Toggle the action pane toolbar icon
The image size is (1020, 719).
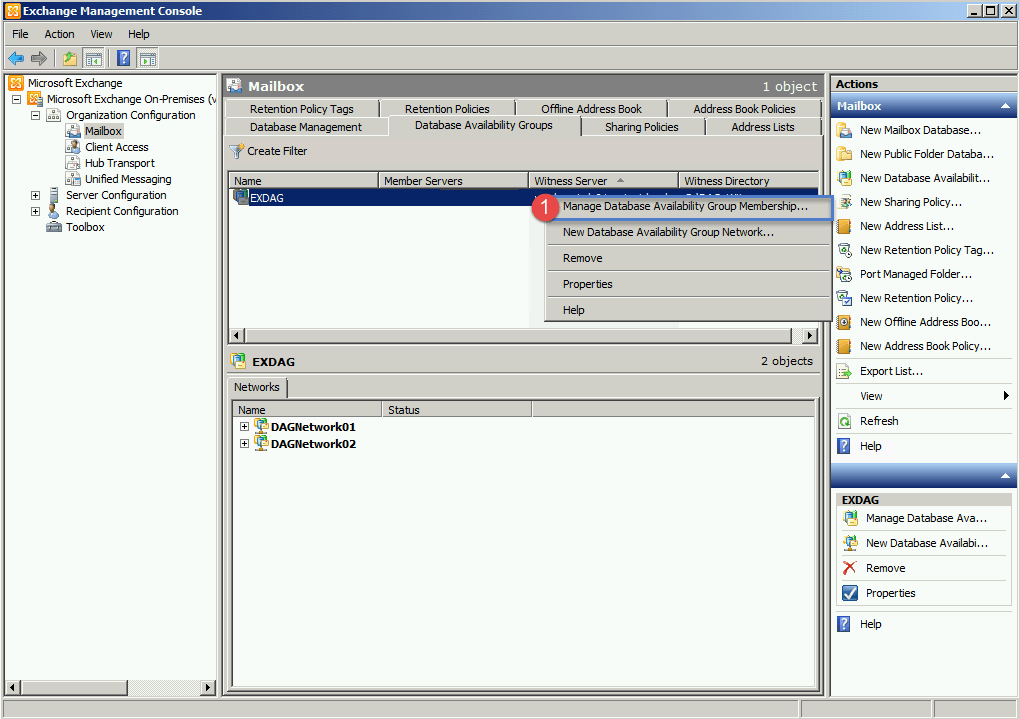click(x=148, y=59)
